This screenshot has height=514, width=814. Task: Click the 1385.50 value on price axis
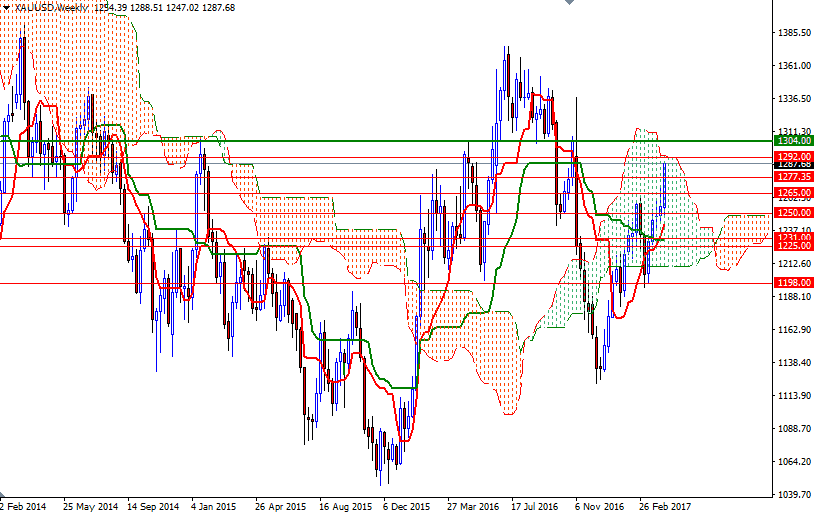[793, 33]
